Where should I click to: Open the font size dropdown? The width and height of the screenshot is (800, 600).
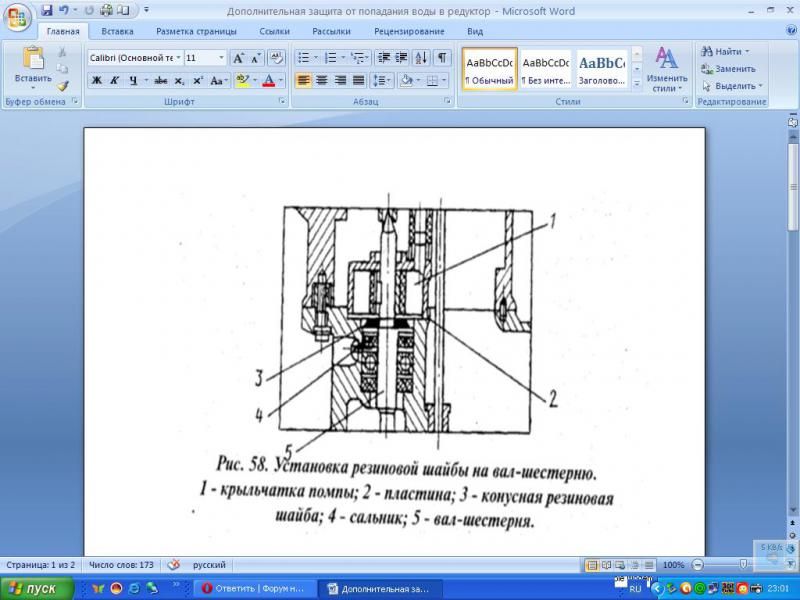click(219, 58)
